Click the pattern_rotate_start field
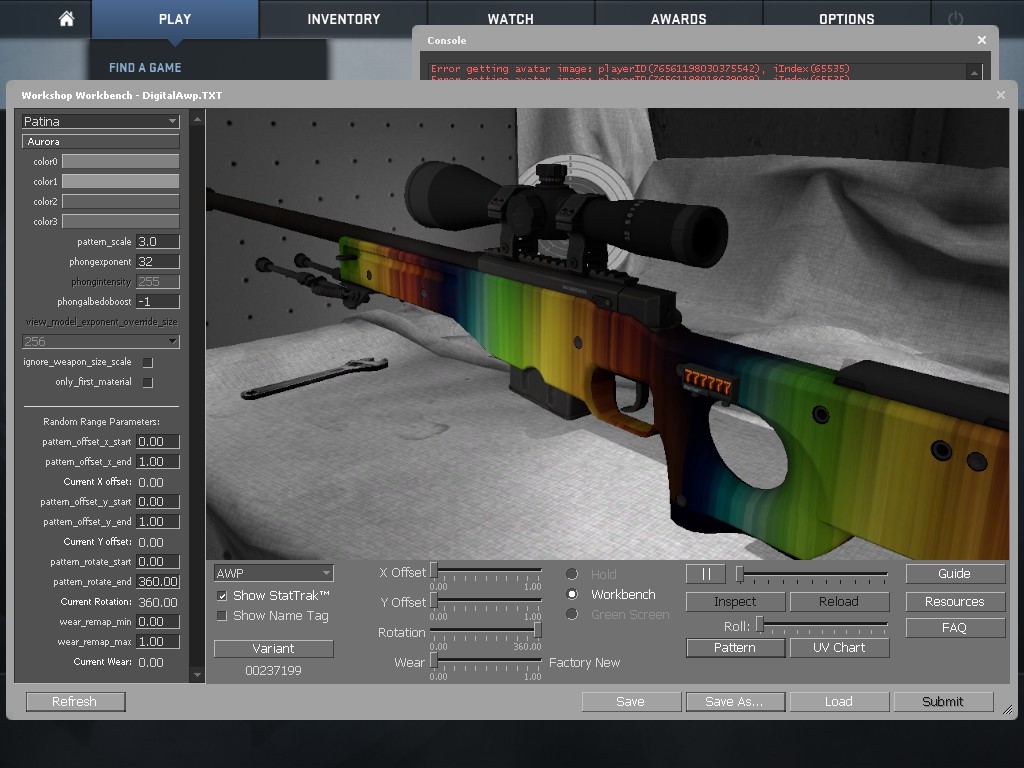Screen dimensions: 1024x768 click(x=157, y=562)
